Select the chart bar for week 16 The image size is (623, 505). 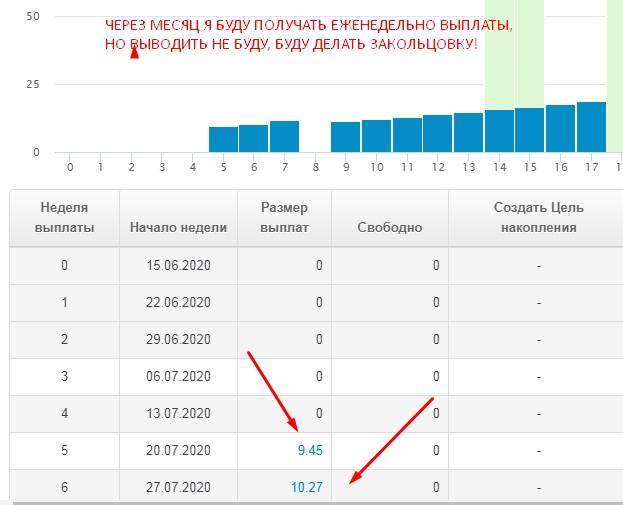(x=561, y=129)
